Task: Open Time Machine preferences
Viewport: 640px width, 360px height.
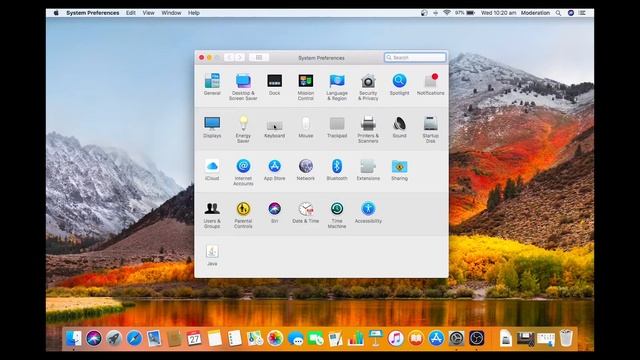Action: (x=337, y=215)
